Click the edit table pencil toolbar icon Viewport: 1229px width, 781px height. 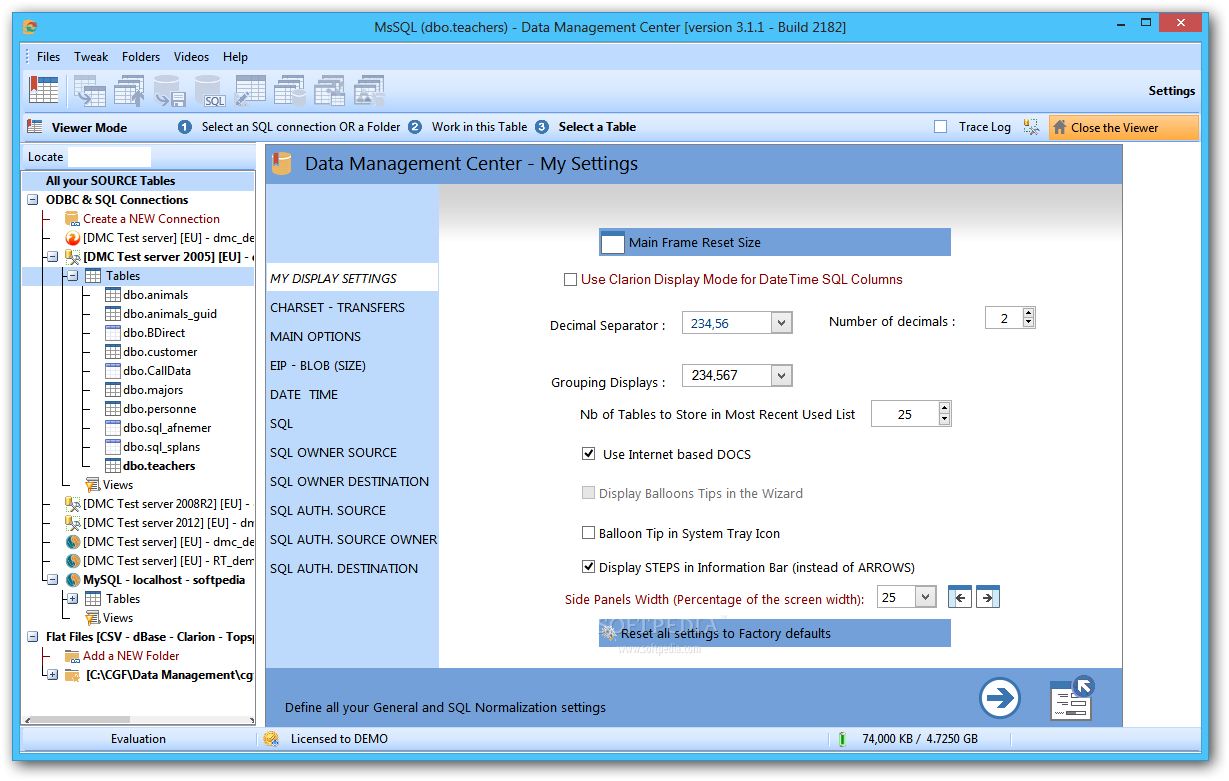click(250, 90)
